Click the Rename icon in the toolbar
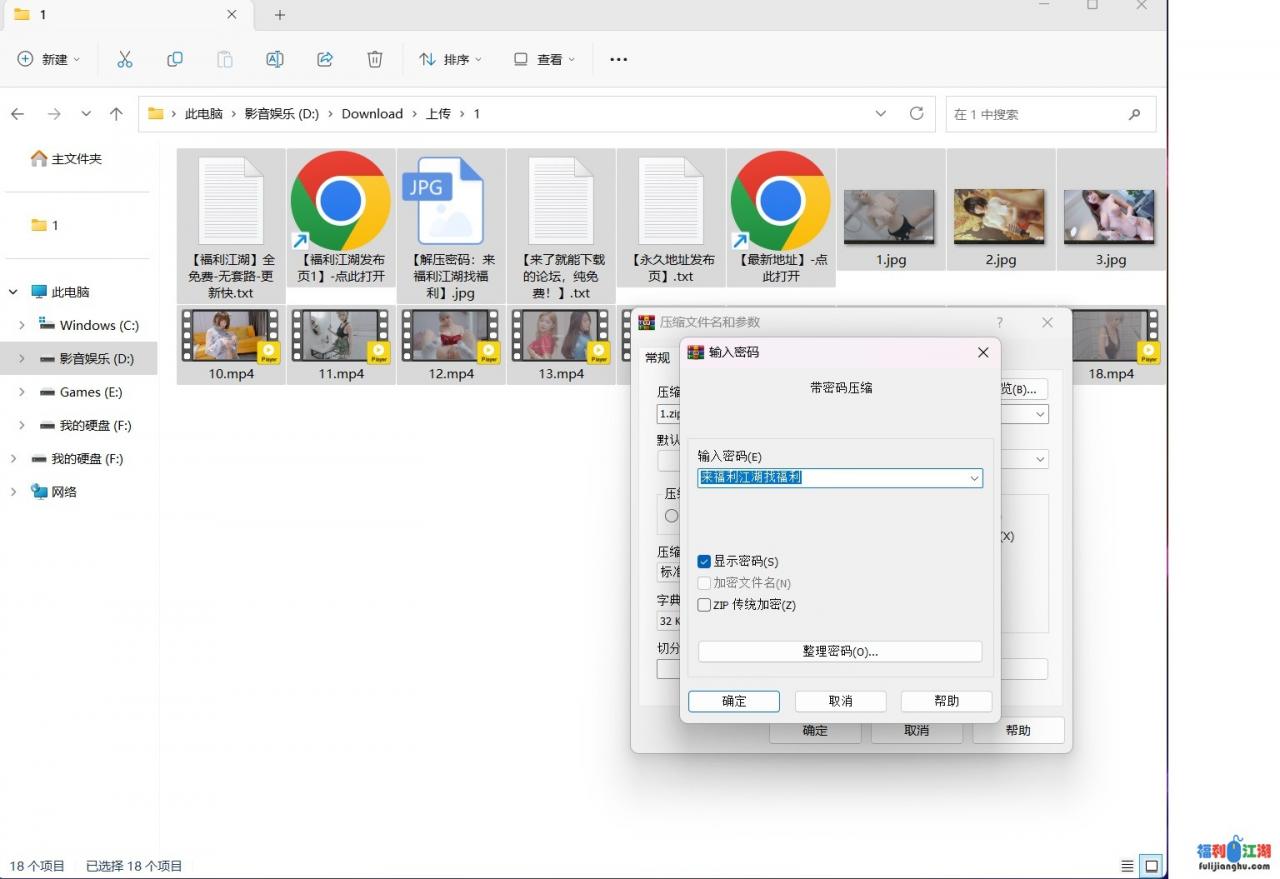The height and width of the screenshot is (879, 1280). point(275,59)
